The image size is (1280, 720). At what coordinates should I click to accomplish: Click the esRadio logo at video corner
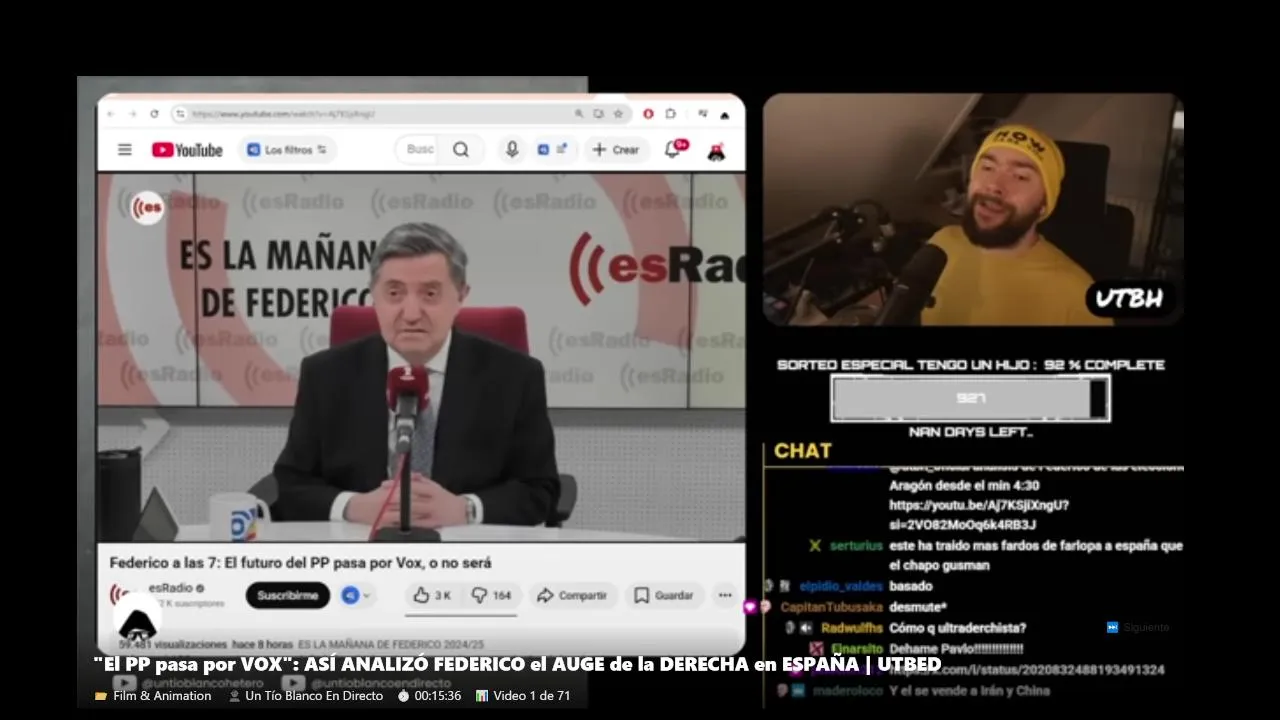click(x=148, y=208)
